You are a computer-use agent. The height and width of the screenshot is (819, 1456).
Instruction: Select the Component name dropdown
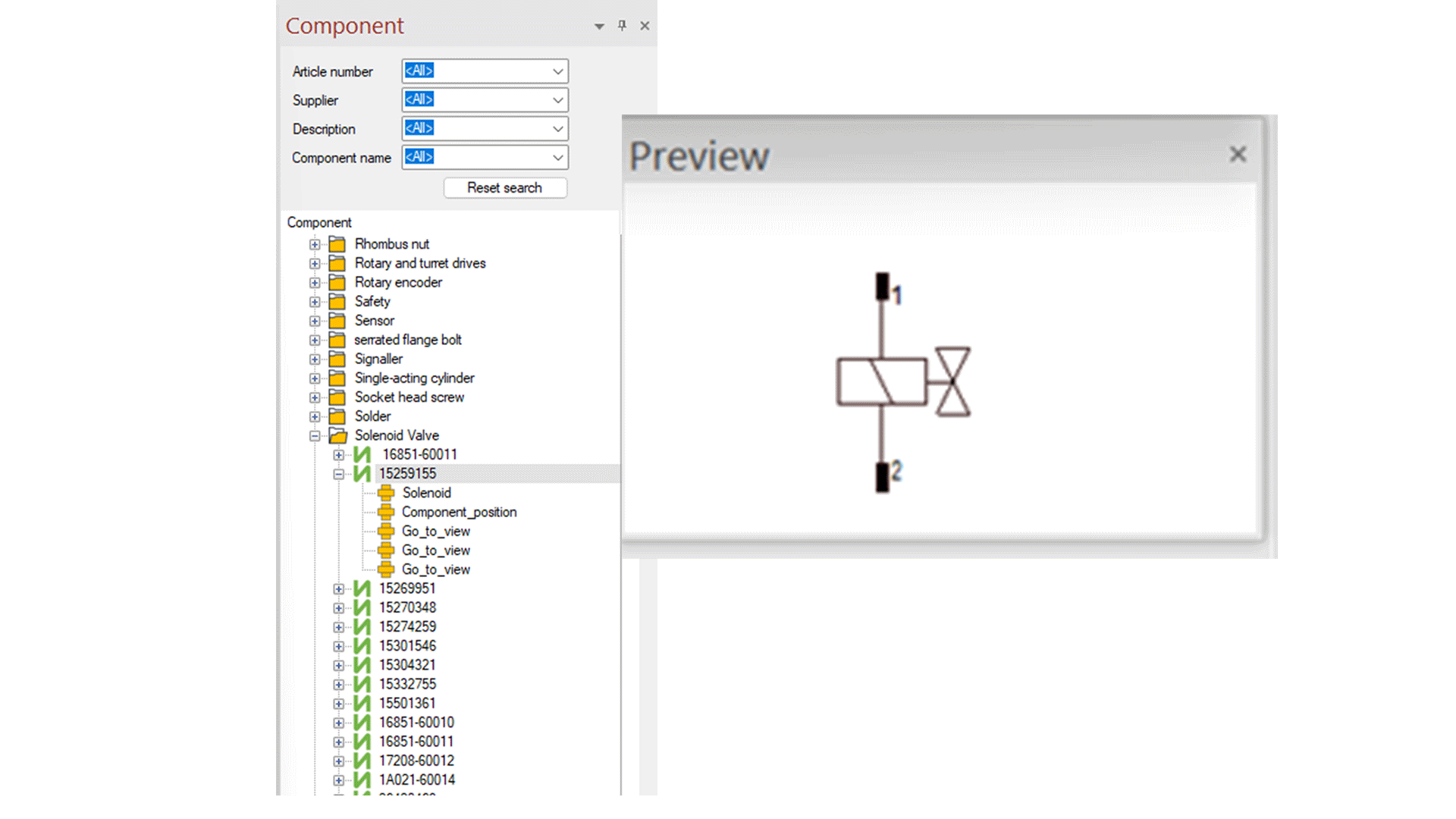(x=485, y=157)
